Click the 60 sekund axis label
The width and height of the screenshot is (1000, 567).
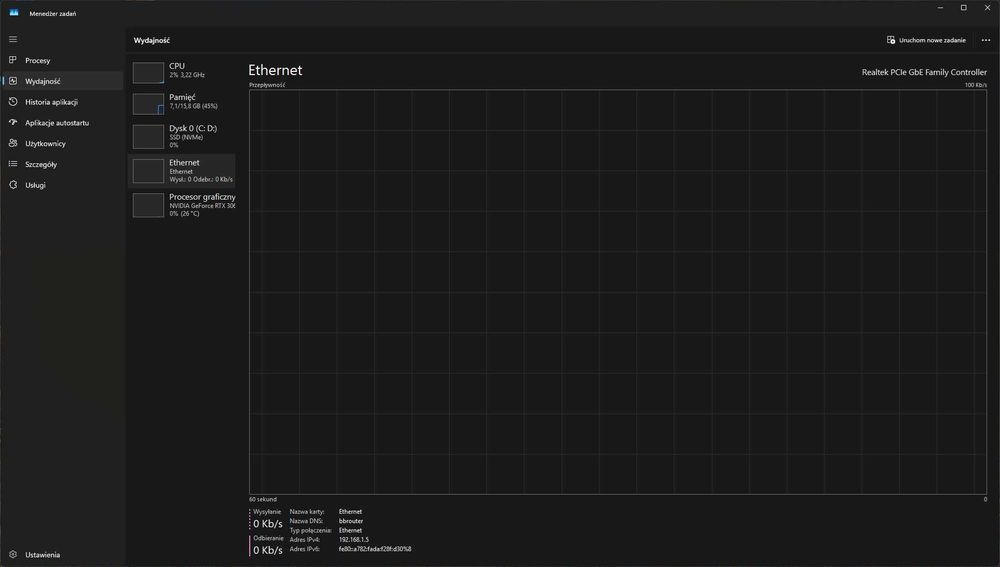263,499
